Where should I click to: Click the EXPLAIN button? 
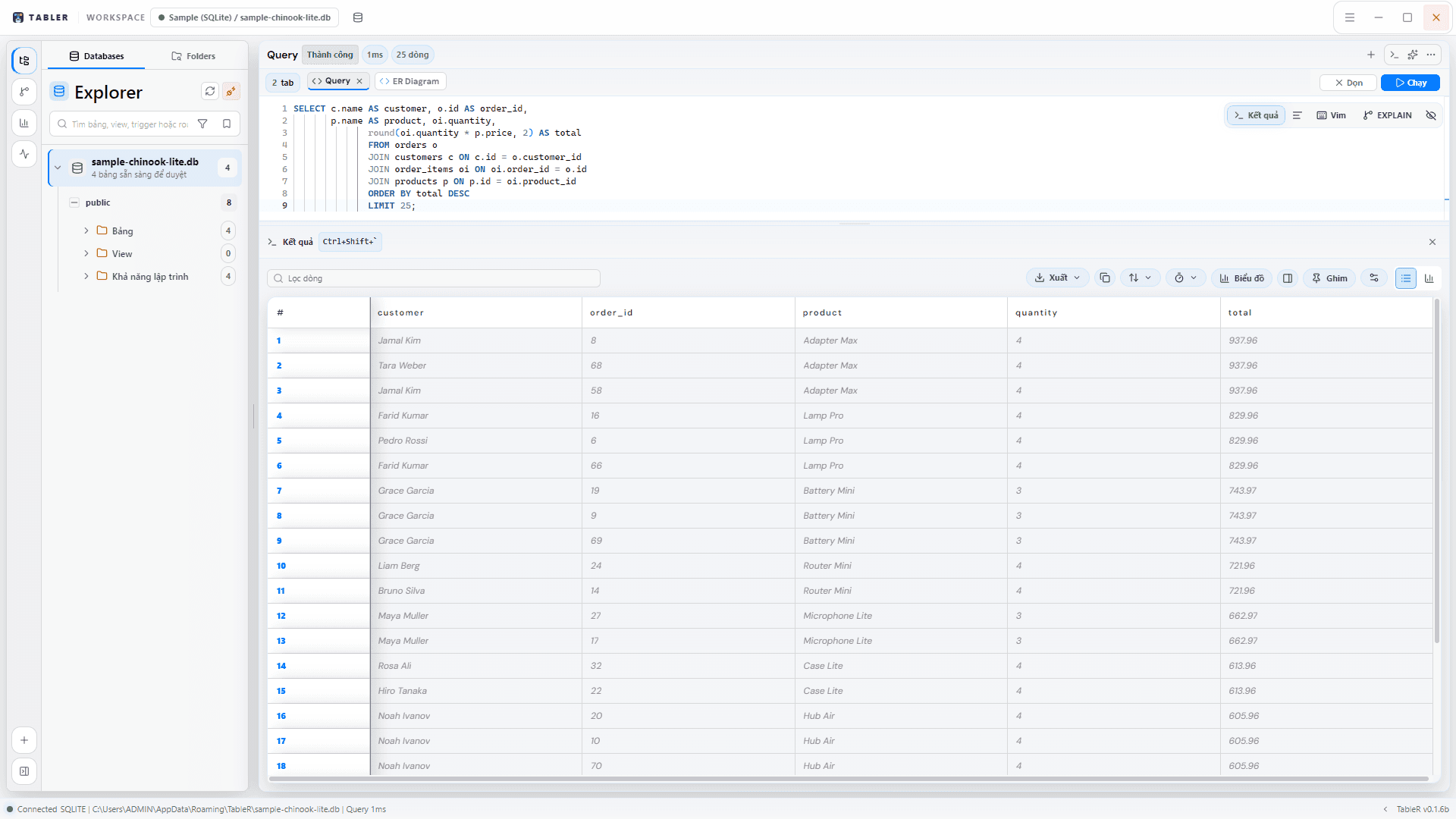point(1387,115)
